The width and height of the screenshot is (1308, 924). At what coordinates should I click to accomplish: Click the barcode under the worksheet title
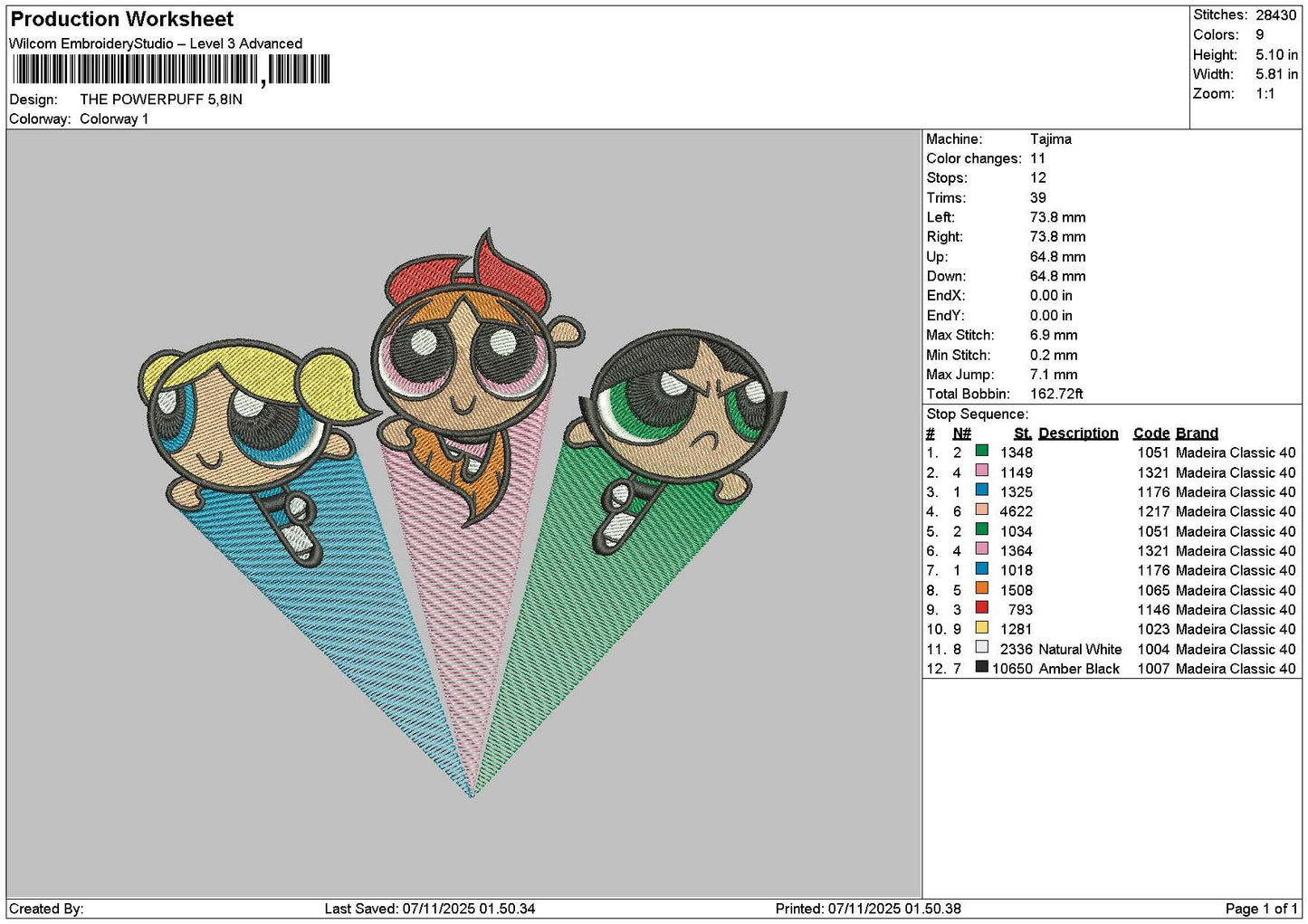tap(171, 70)
